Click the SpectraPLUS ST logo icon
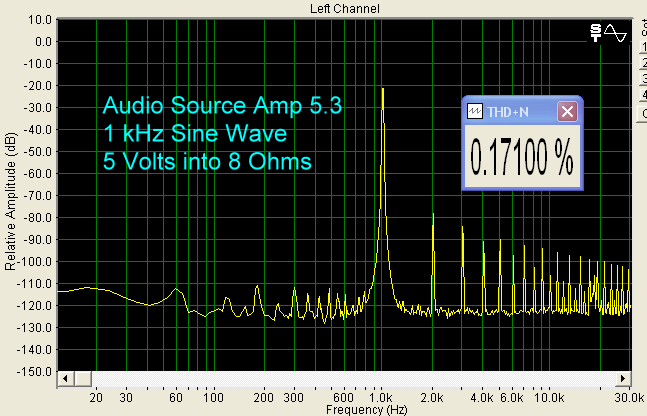This screenshot has height=416, width=647. click(x=596, y=33)
